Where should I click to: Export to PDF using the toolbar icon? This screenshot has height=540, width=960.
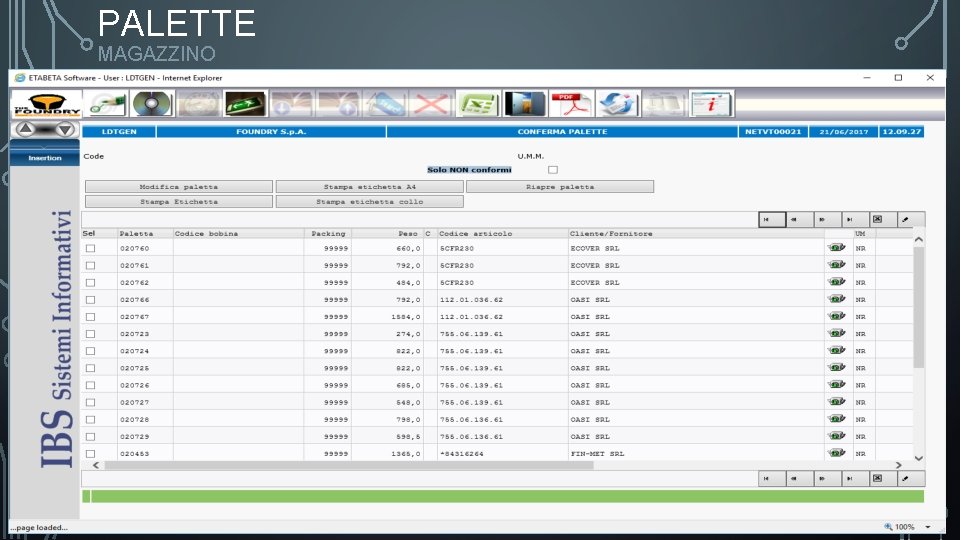pos(571,104)
